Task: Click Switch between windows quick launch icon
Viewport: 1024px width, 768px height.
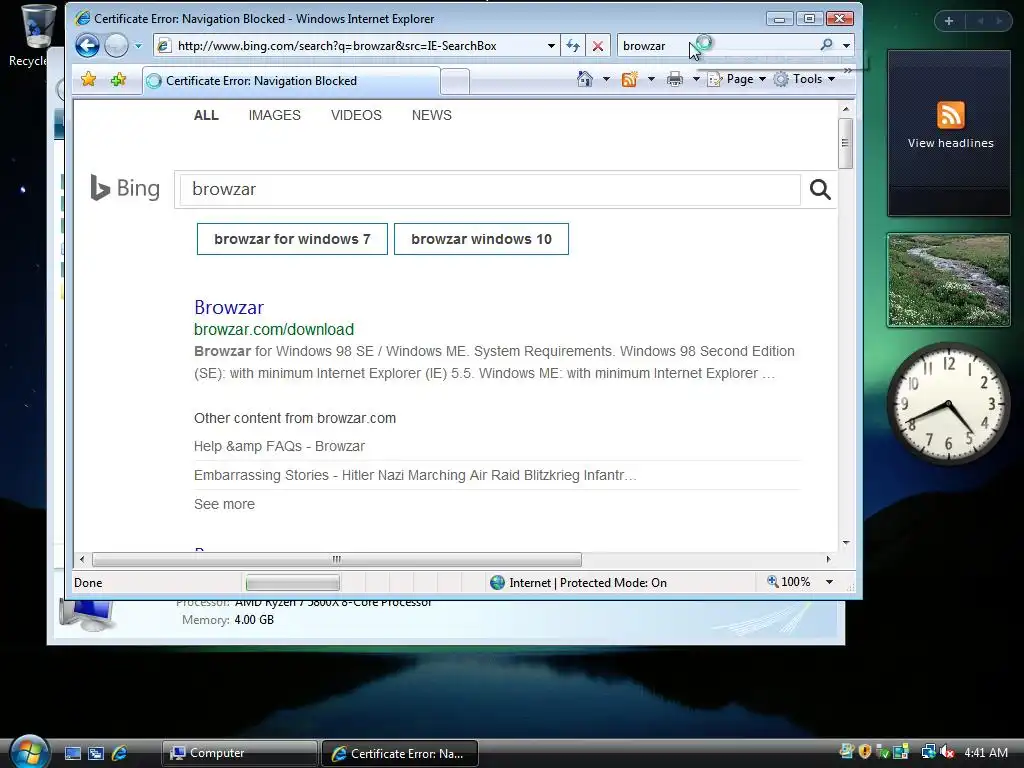Action: [x=95, y=753]
